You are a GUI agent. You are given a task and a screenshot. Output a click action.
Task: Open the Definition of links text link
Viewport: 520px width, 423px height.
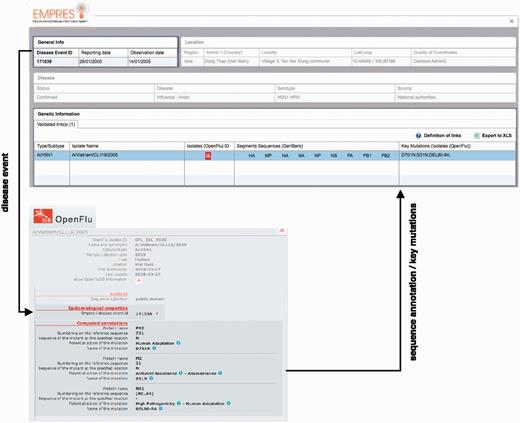[442, 136]
